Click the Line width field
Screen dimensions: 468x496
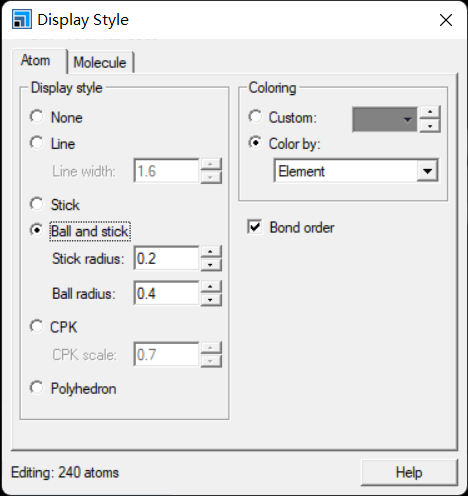click(166, 171)
